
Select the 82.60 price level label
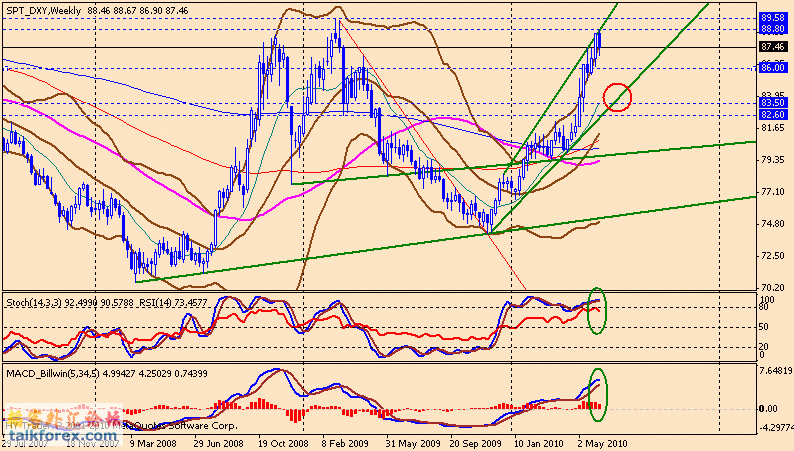tap(772, 115)
